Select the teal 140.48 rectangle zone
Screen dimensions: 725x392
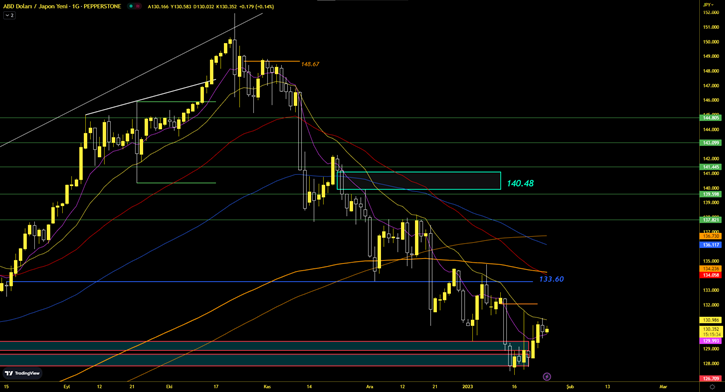point(419,181)
